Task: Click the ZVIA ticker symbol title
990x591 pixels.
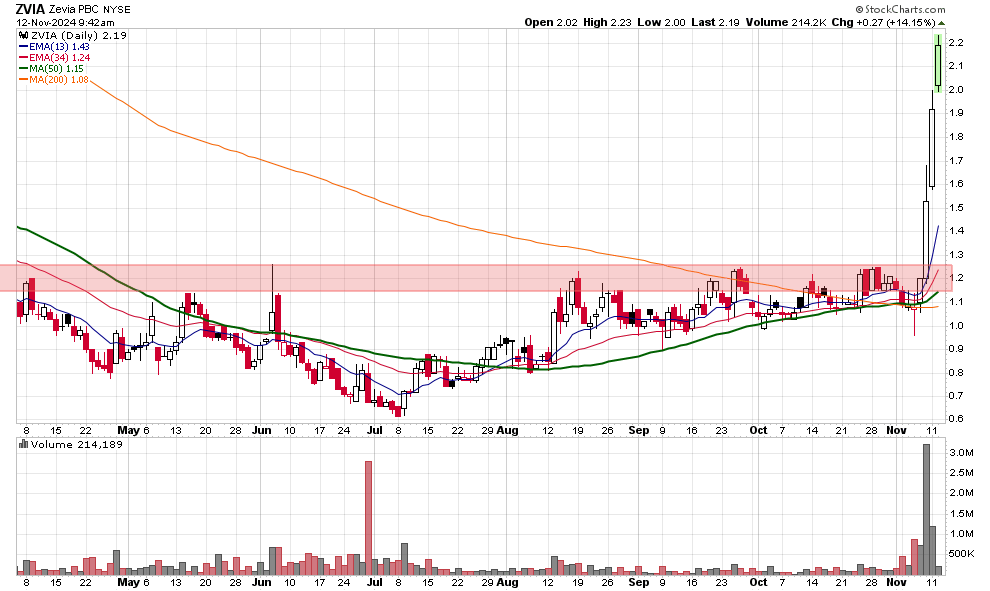Action: point(30,9)
